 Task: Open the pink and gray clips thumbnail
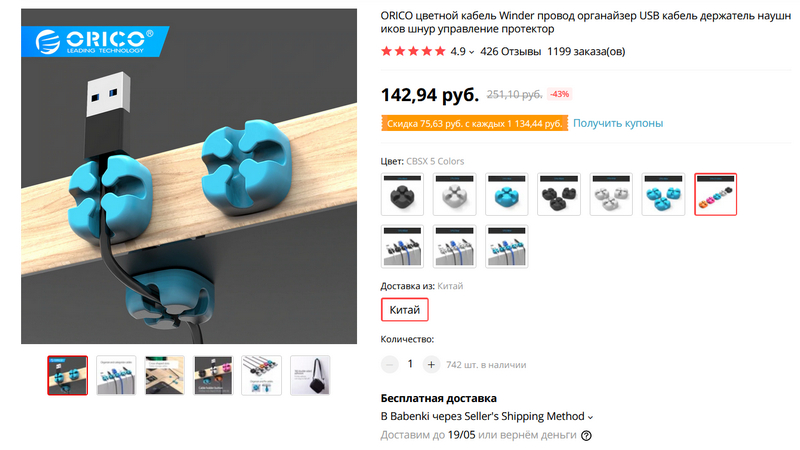[213, 376]
